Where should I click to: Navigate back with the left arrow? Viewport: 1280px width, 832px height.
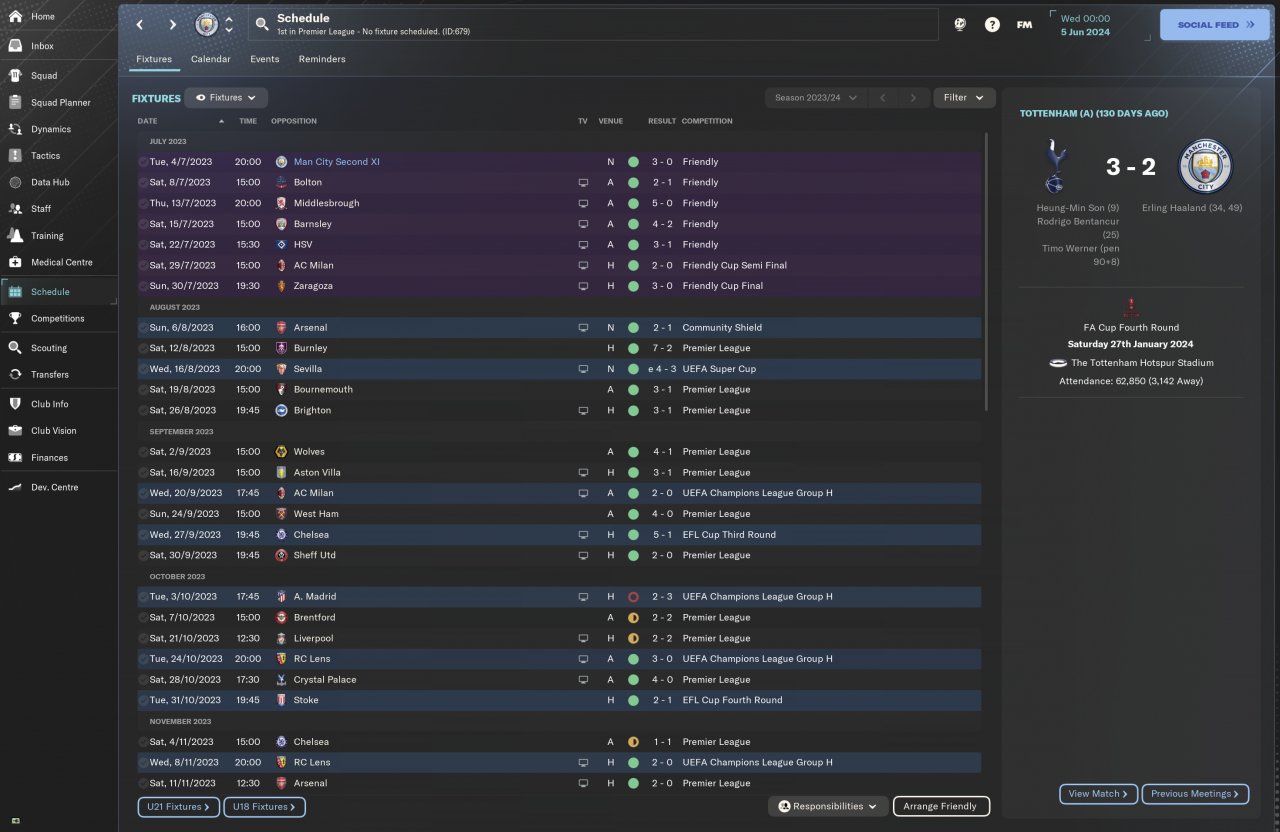click(140, 25)
